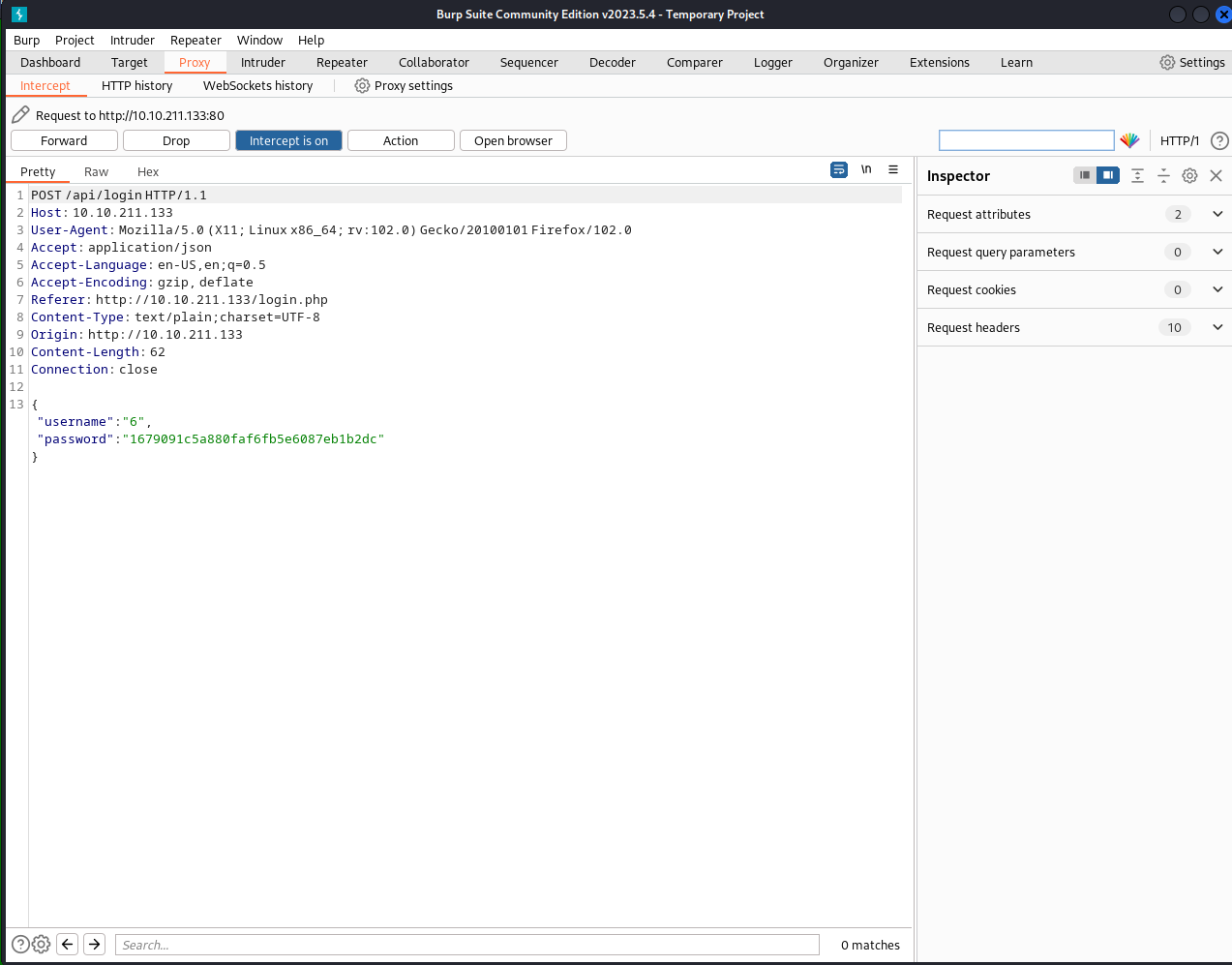The image size is (1232, 965).
Task: Open the Repeater tab
Action: 342,62
